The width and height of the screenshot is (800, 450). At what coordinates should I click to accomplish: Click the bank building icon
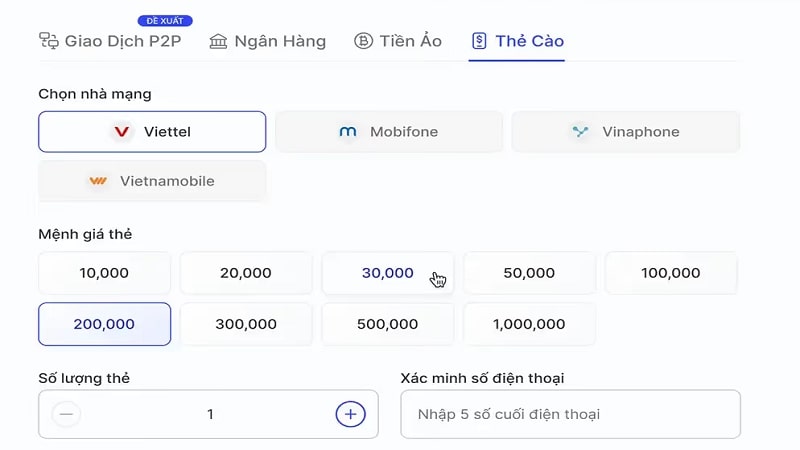[218, 41]
